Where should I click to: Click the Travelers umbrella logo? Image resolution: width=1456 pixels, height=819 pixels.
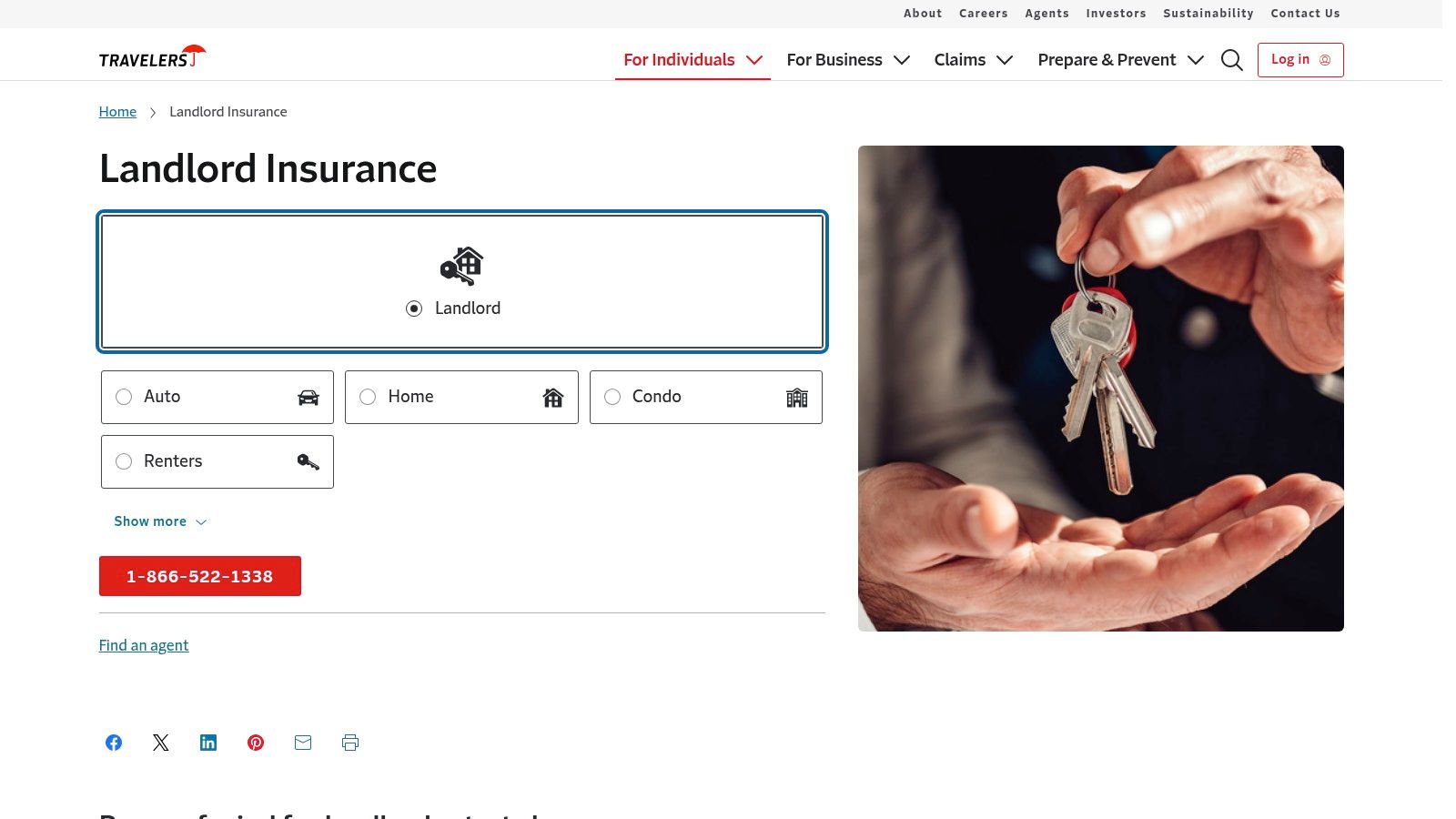coord(153,56)
